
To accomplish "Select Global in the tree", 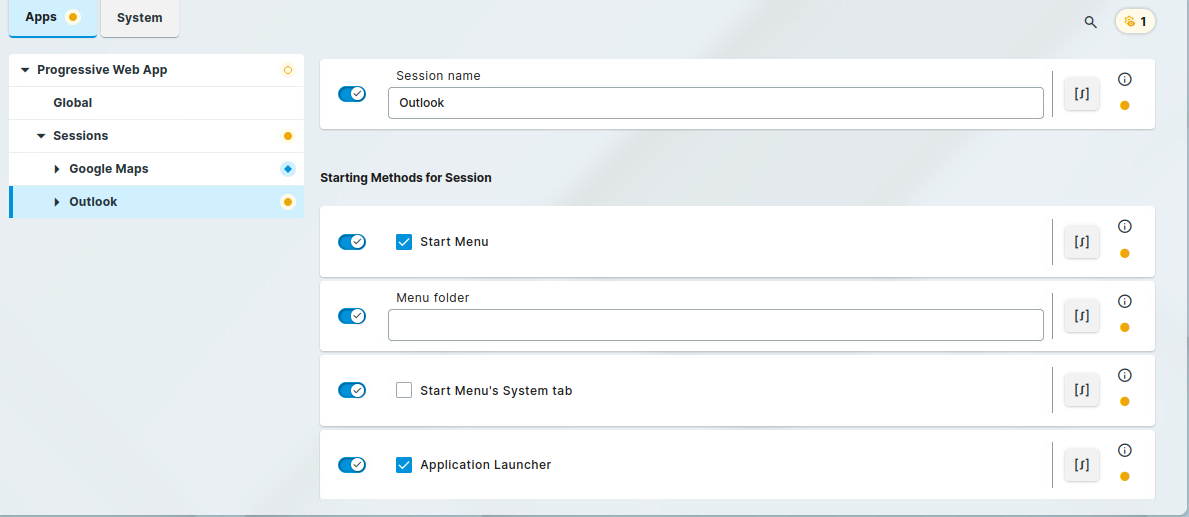I will pyautogui.click(x=73, y=103).
